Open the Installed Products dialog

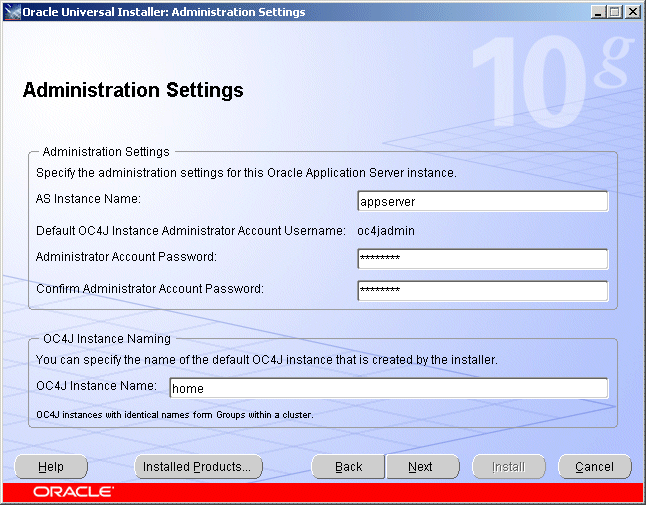pyautogui.click(x=199, y=467)
